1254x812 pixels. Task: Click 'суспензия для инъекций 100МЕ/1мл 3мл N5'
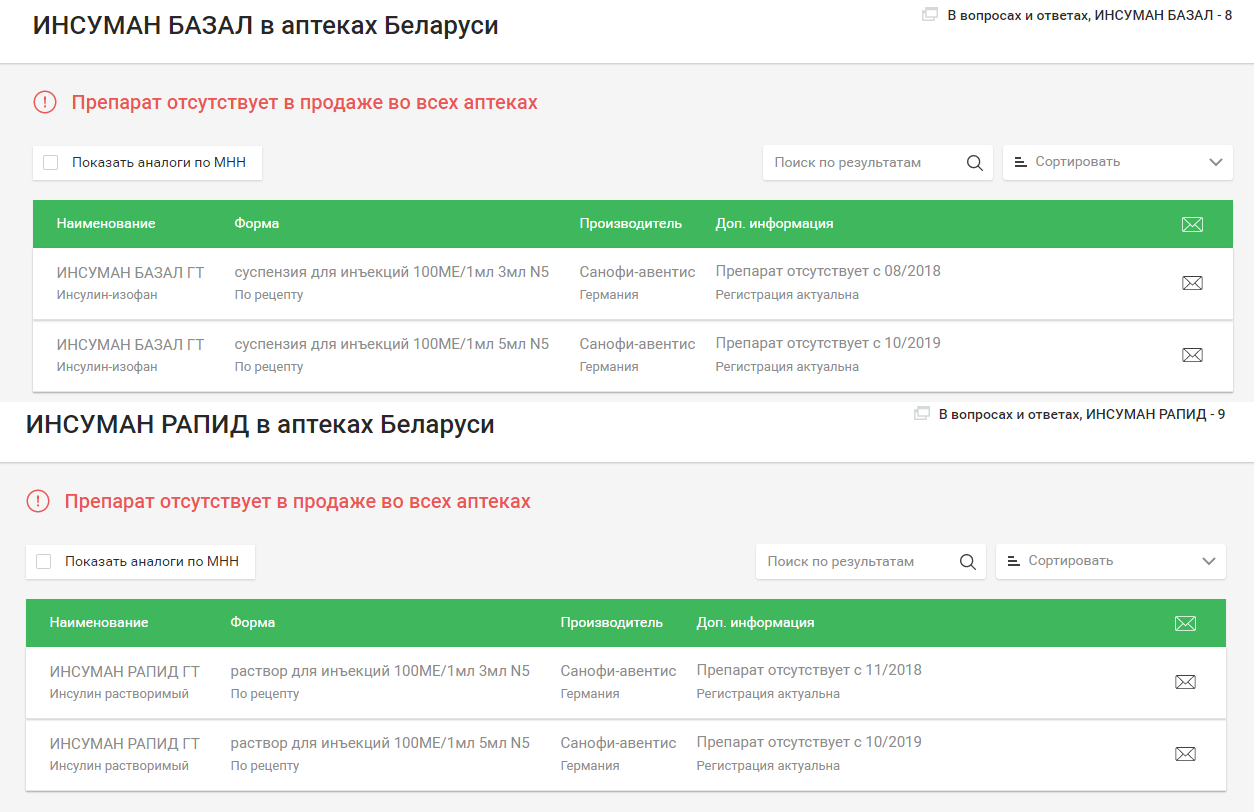pos(392,272)
